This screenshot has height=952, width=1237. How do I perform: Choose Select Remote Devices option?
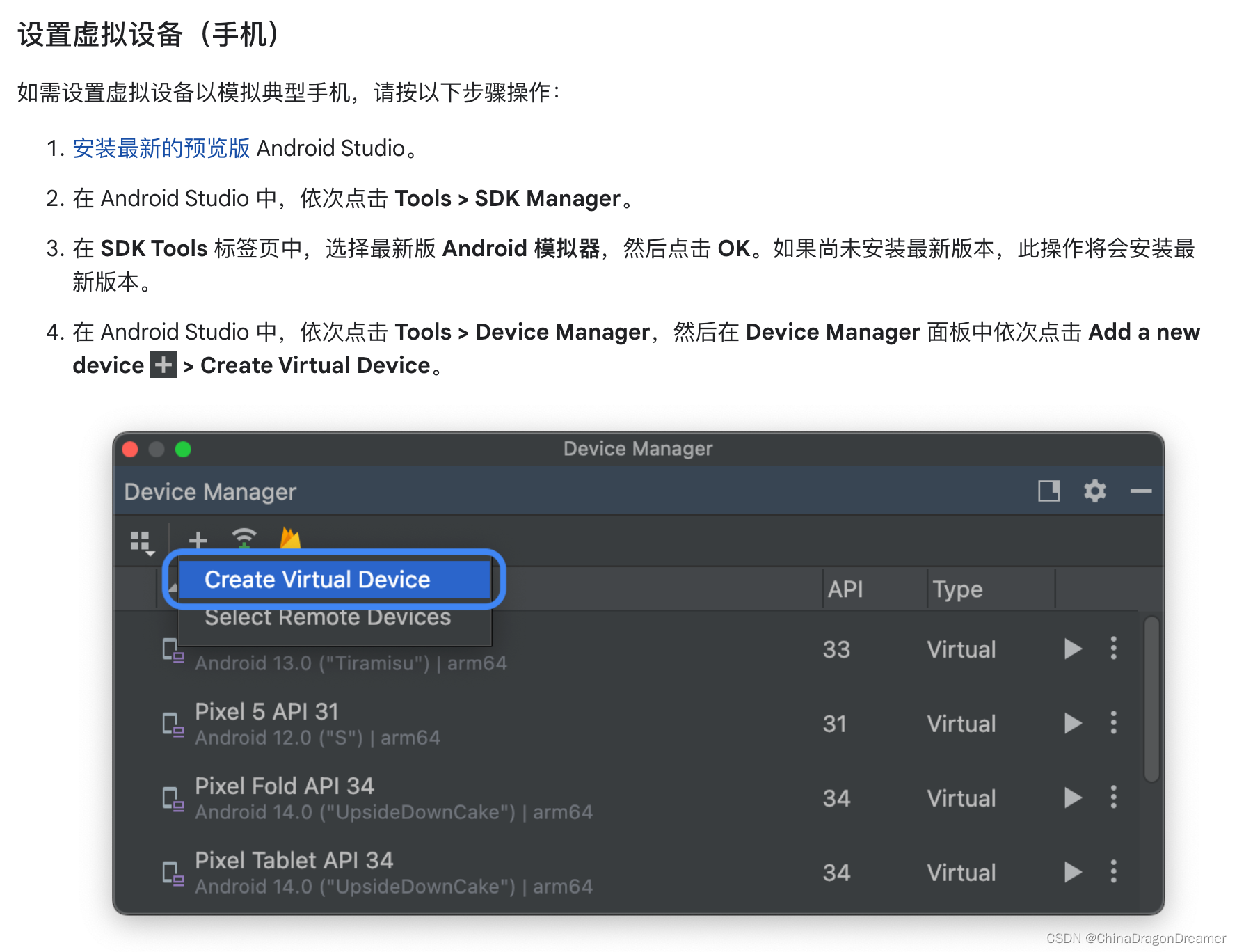[x=328, y=617]
